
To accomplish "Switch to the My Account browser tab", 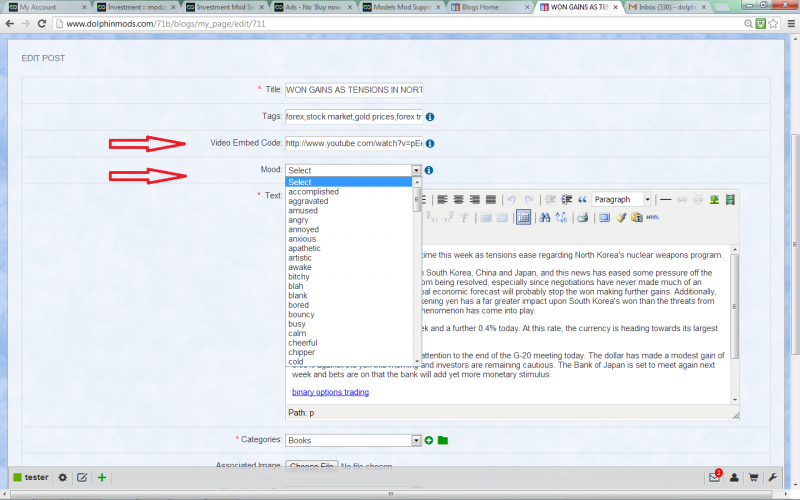I will pos(45,7).
